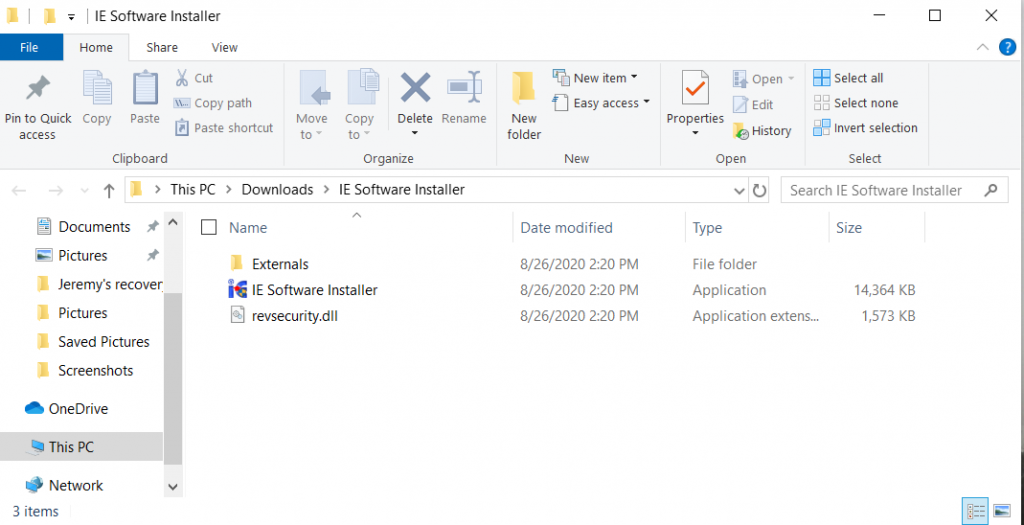The image size is (1024, 525).
Task: Click Open in the ribbon
Action: (x=763, y=79)
